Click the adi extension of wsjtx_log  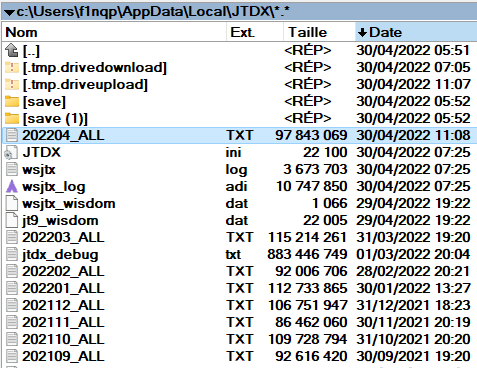(236, 186)
